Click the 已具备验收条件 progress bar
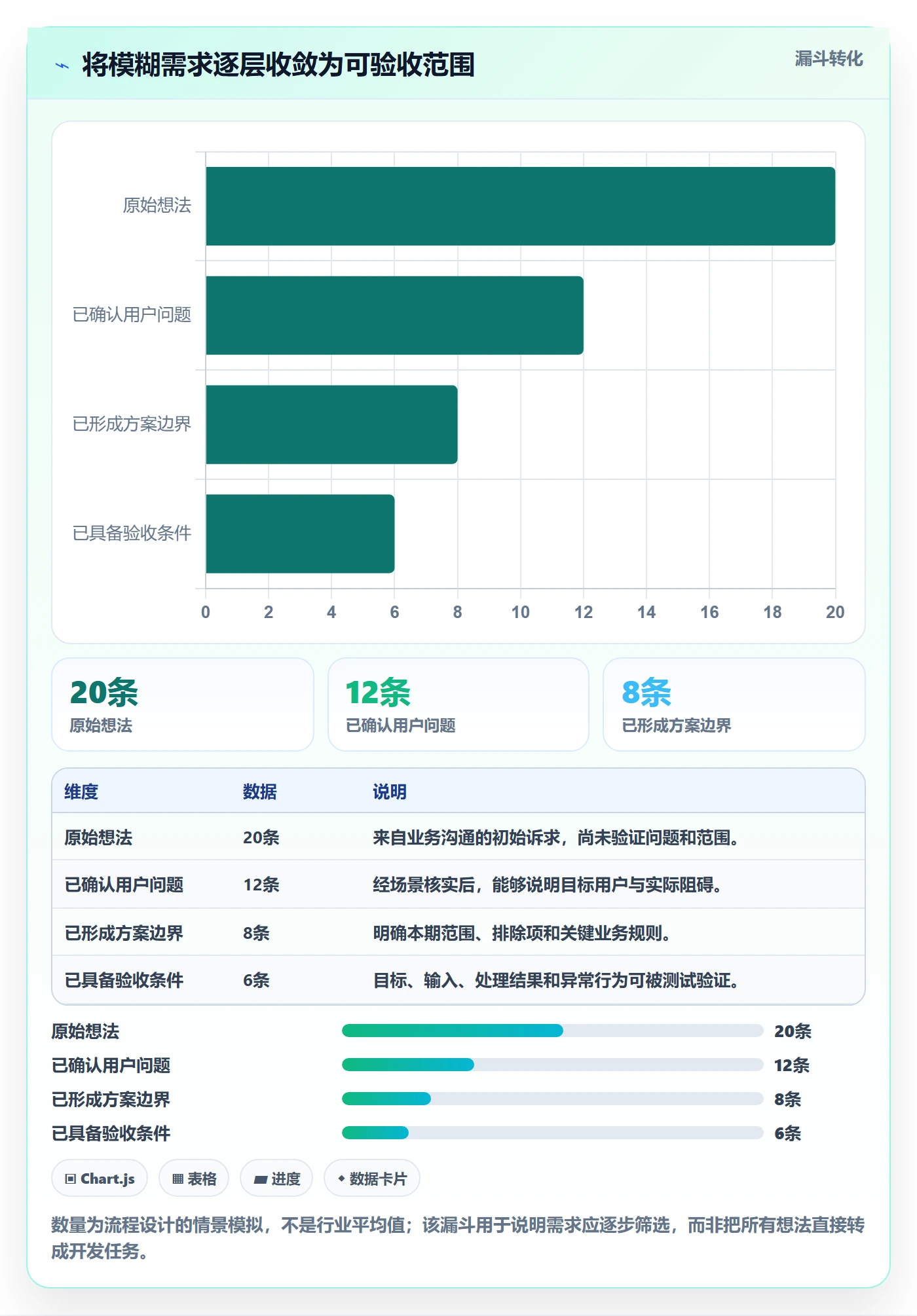This screenshot has width=917, height=1316. [x=552, y=1133]
